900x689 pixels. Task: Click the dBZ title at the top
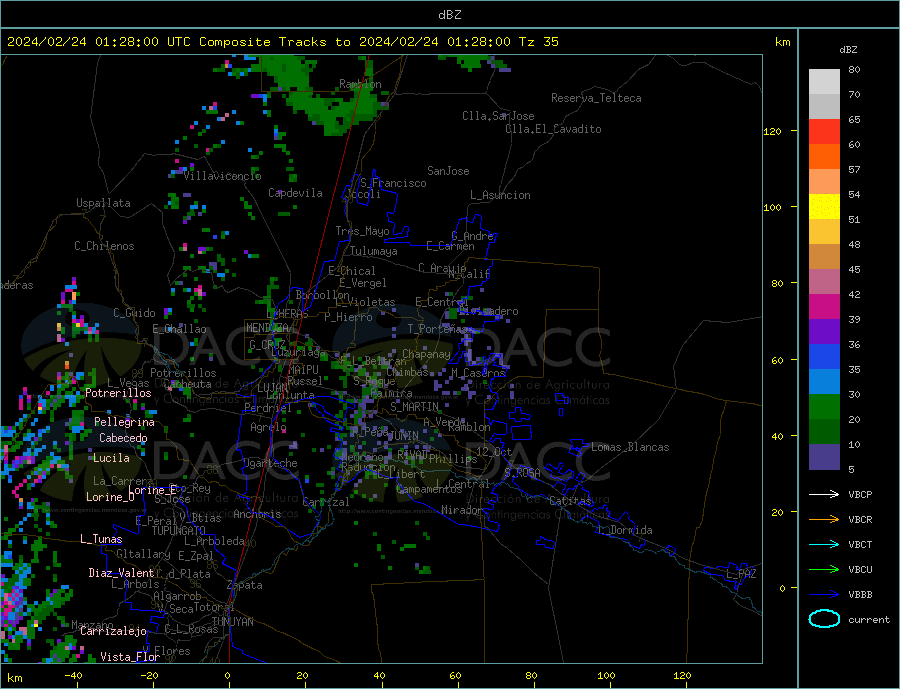point(449,15)
